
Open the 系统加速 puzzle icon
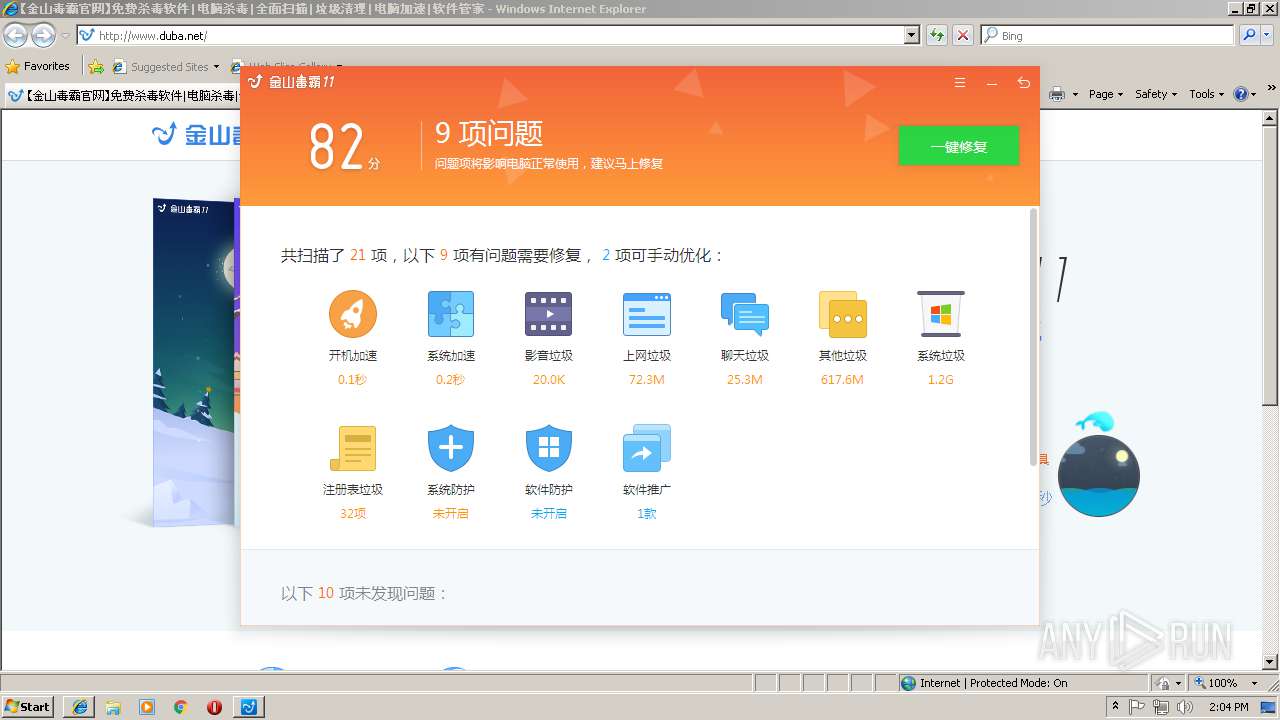pyautogui.click(x=451, y=314)
